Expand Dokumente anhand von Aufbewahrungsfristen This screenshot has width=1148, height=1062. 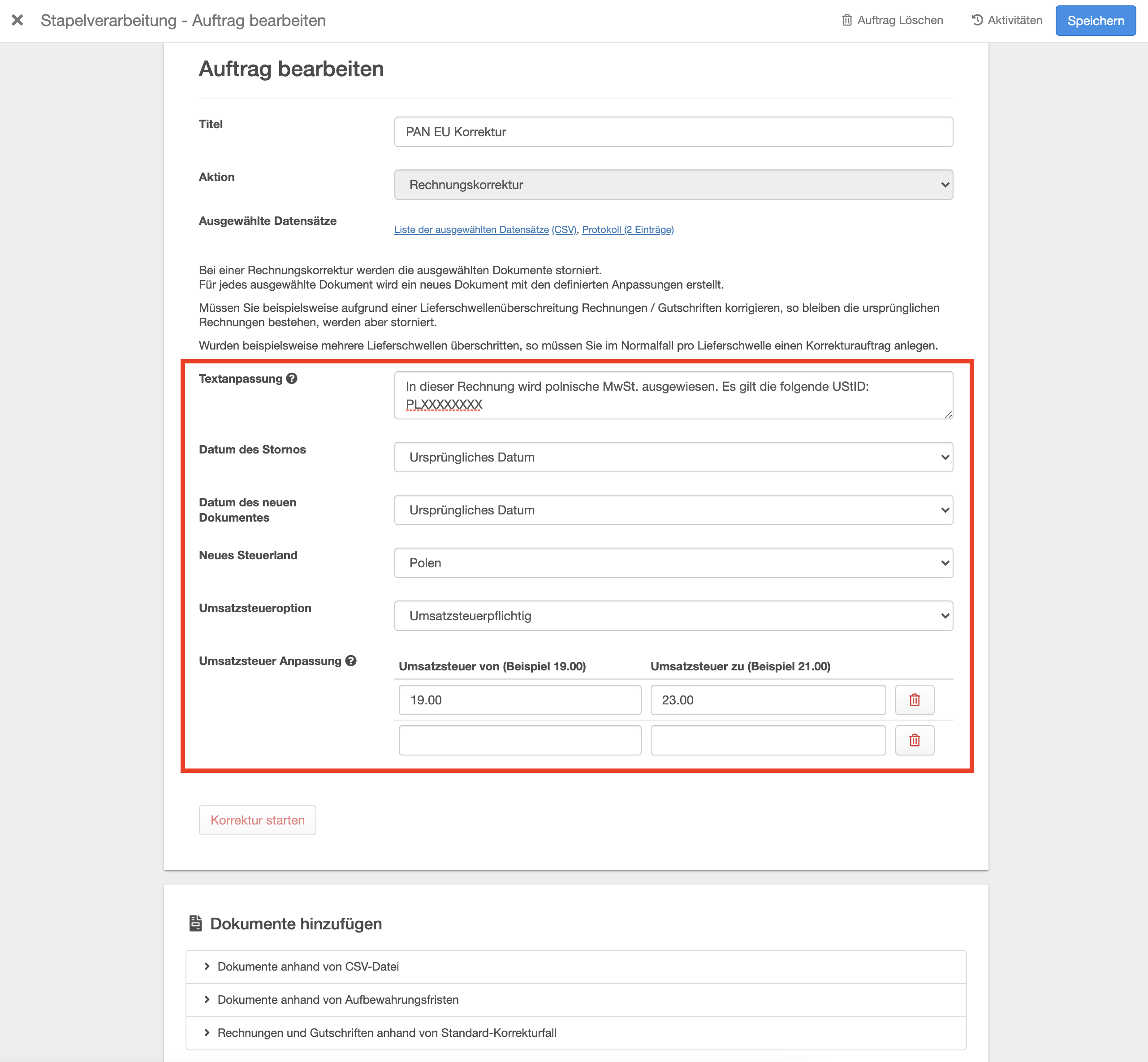[338, 999]
